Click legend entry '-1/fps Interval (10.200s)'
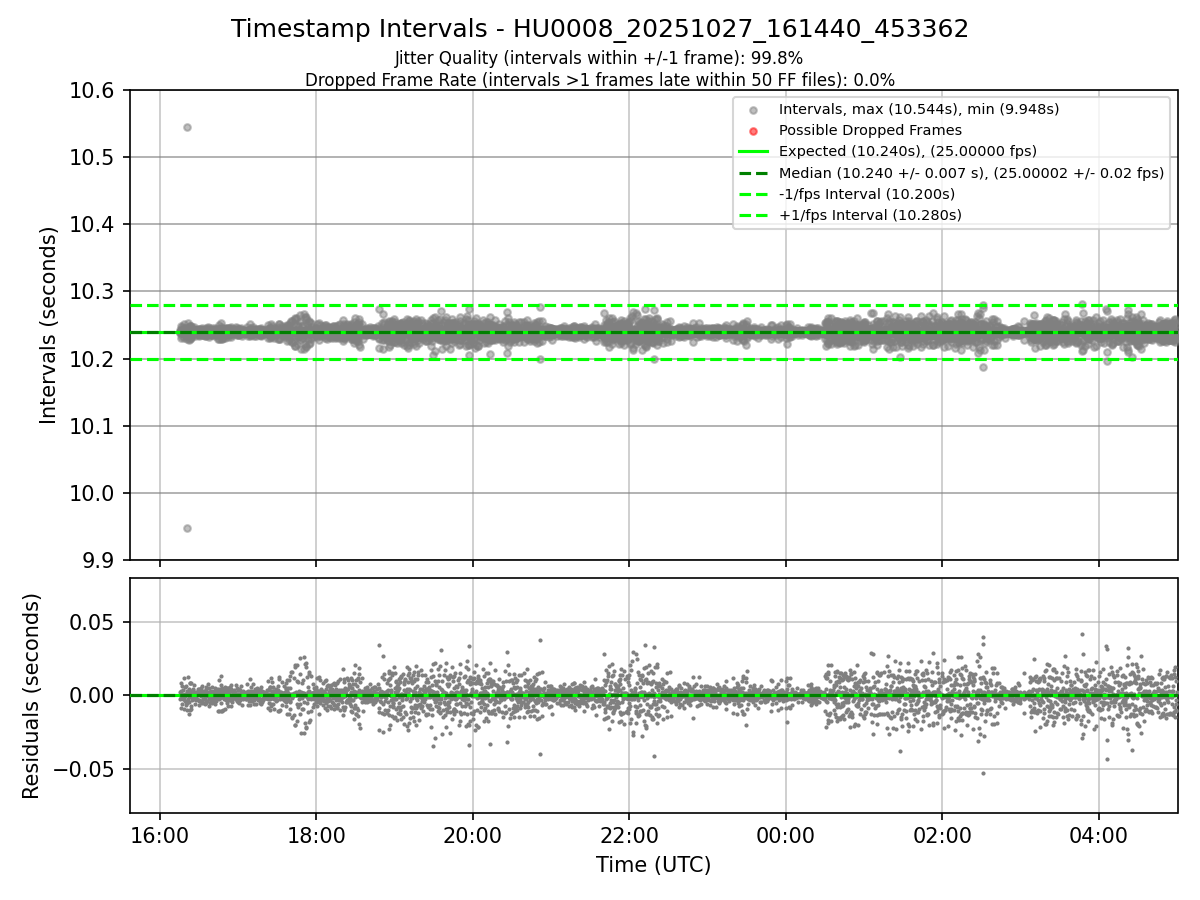This screenshot has width=1200, height=900. (867, 194)
